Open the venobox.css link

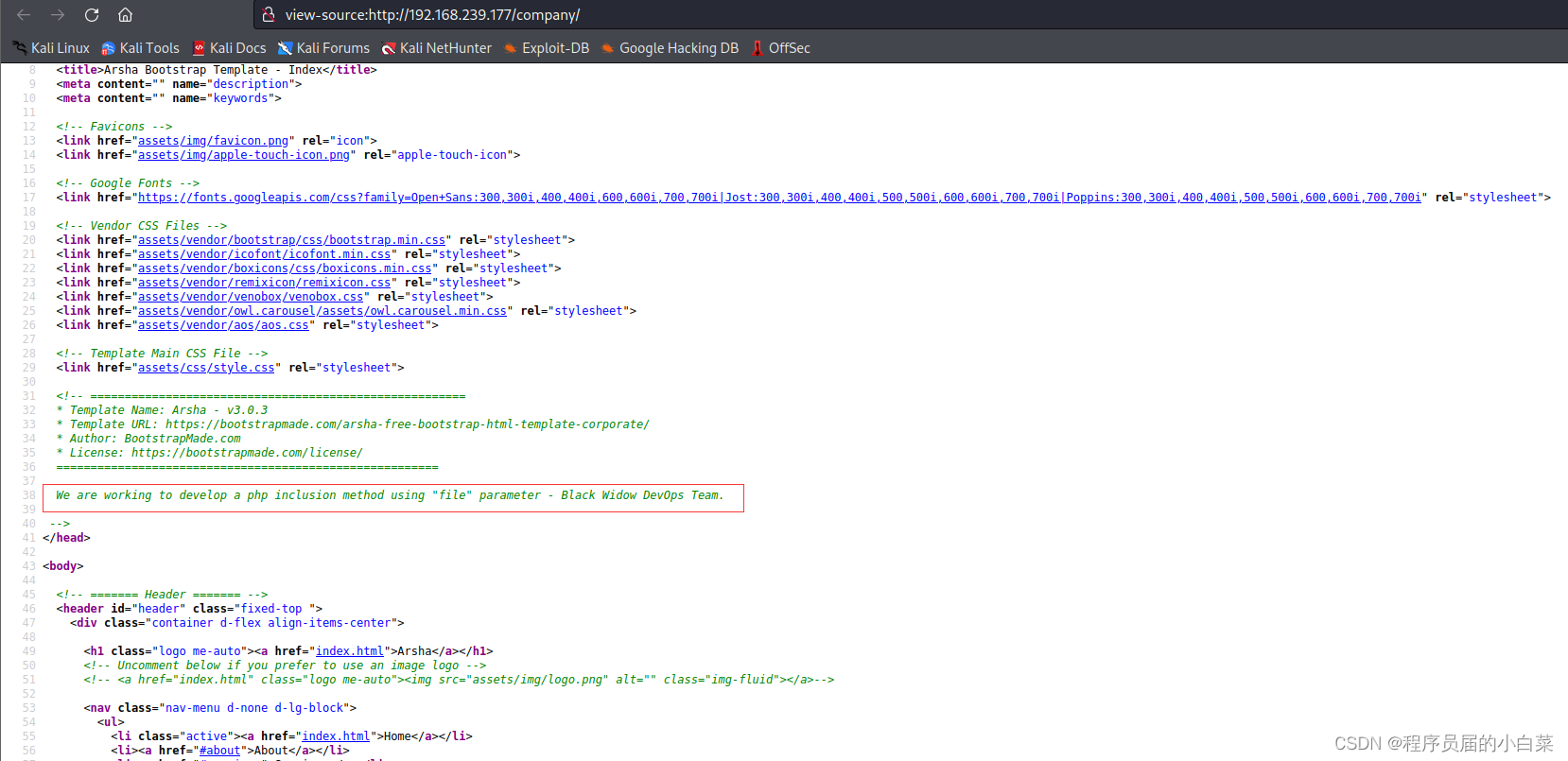click(x=251, y=297)
